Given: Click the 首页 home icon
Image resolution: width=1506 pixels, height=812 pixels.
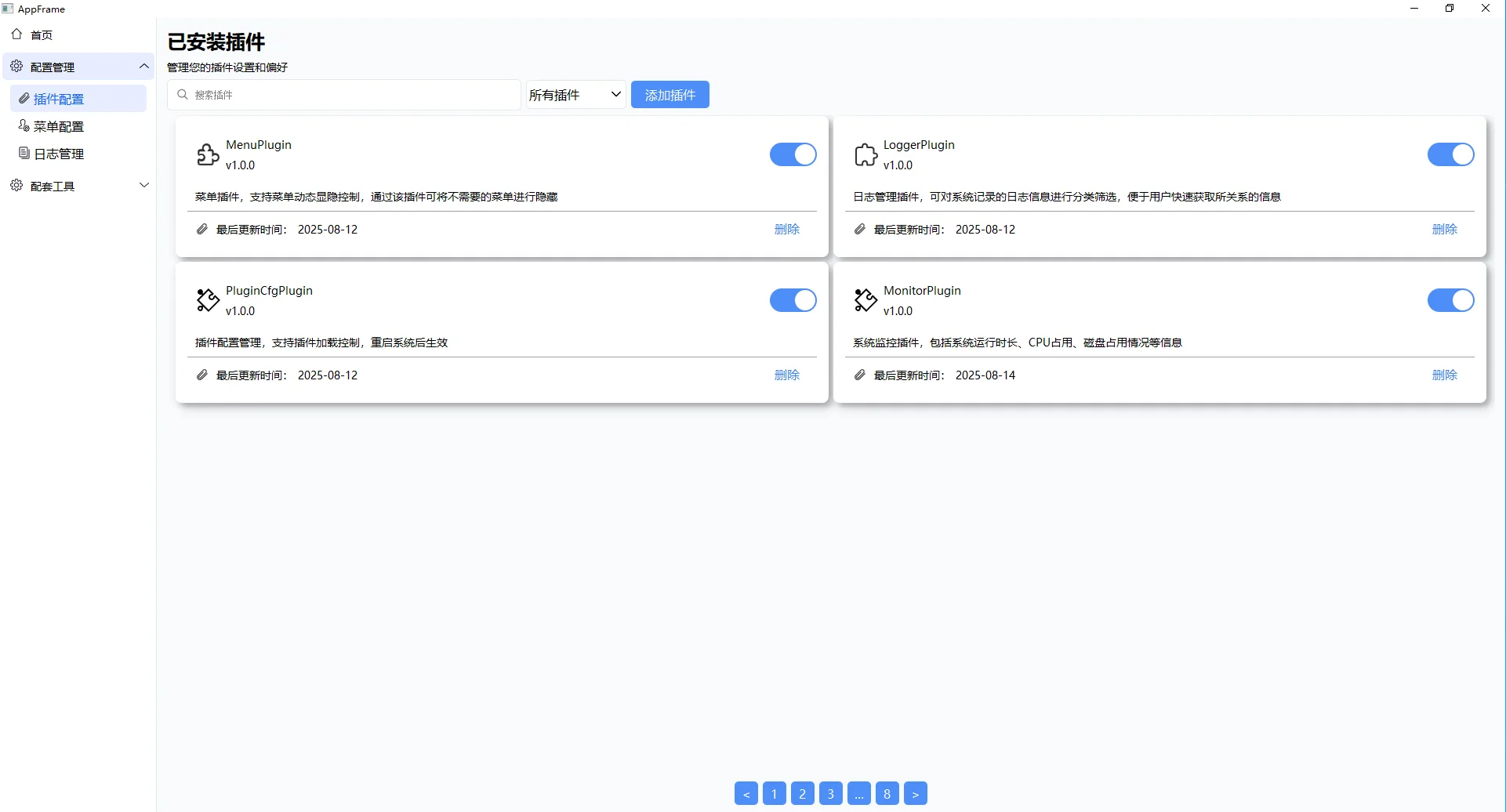Looking at the screenshot, I should tap(16, 34).
